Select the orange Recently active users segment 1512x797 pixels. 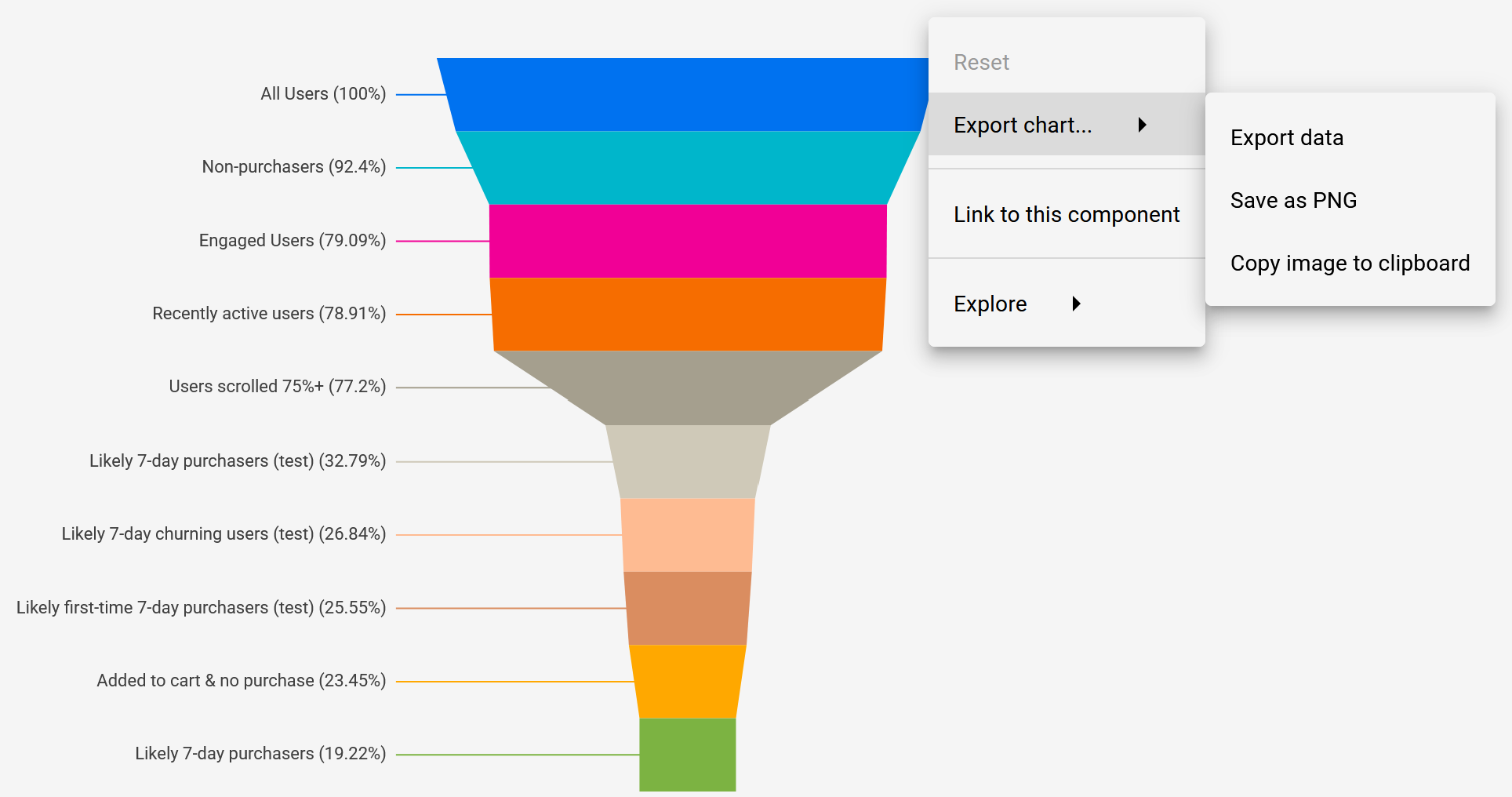pyautogui.click(x=688, y=314)
